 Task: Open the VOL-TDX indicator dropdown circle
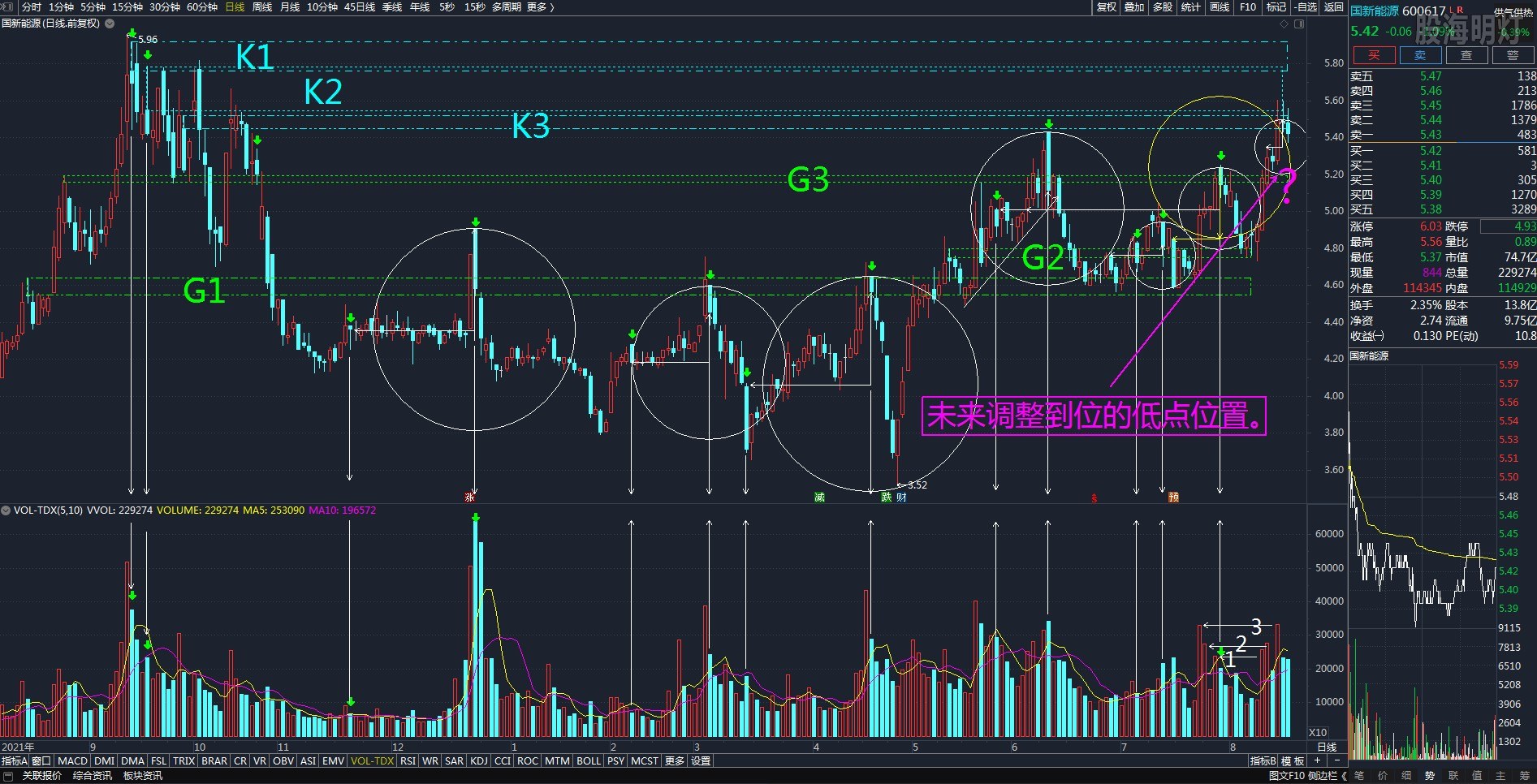click(x=6, y=510)
